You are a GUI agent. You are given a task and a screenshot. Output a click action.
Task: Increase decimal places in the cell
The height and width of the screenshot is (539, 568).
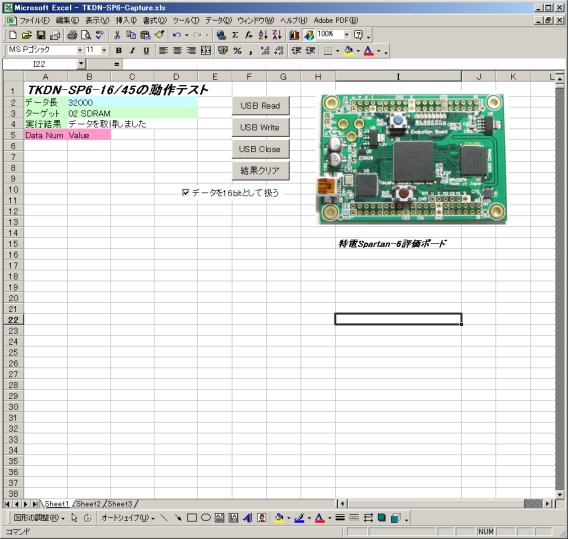(265, 51)
